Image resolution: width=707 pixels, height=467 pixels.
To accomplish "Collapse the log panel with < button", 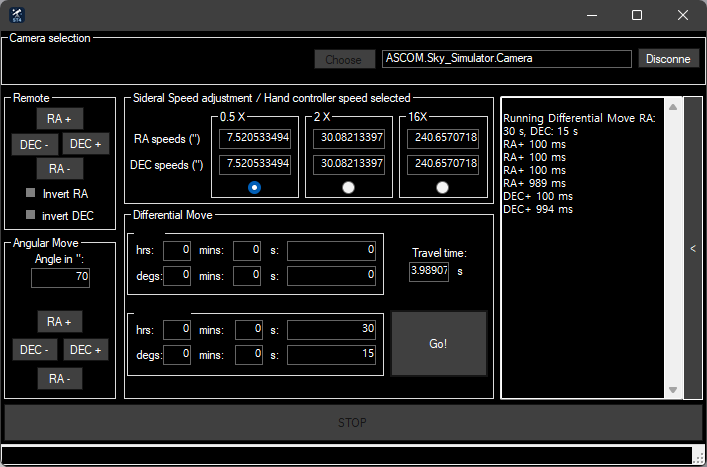I will point(693,248).
